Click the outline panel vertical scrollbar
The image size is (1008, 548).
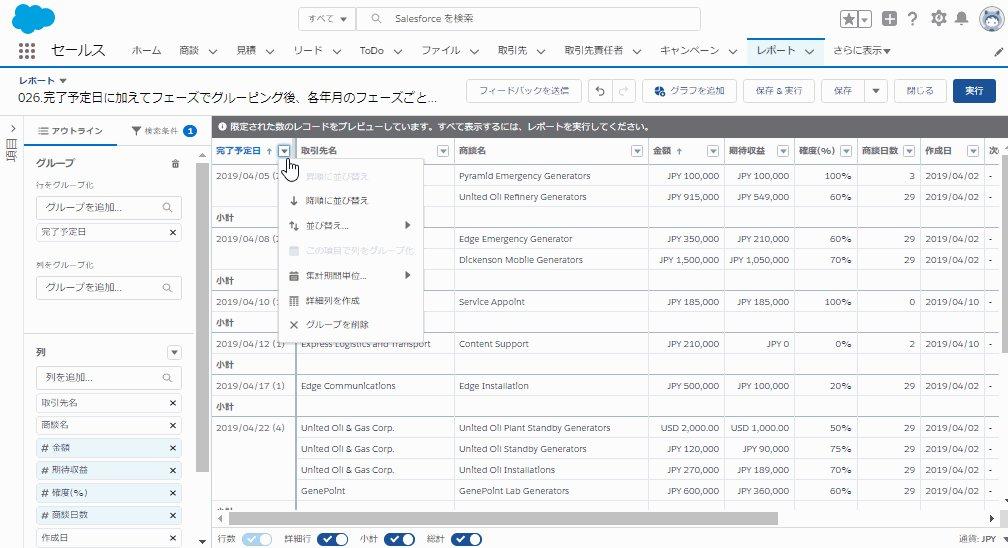point(202,318)
